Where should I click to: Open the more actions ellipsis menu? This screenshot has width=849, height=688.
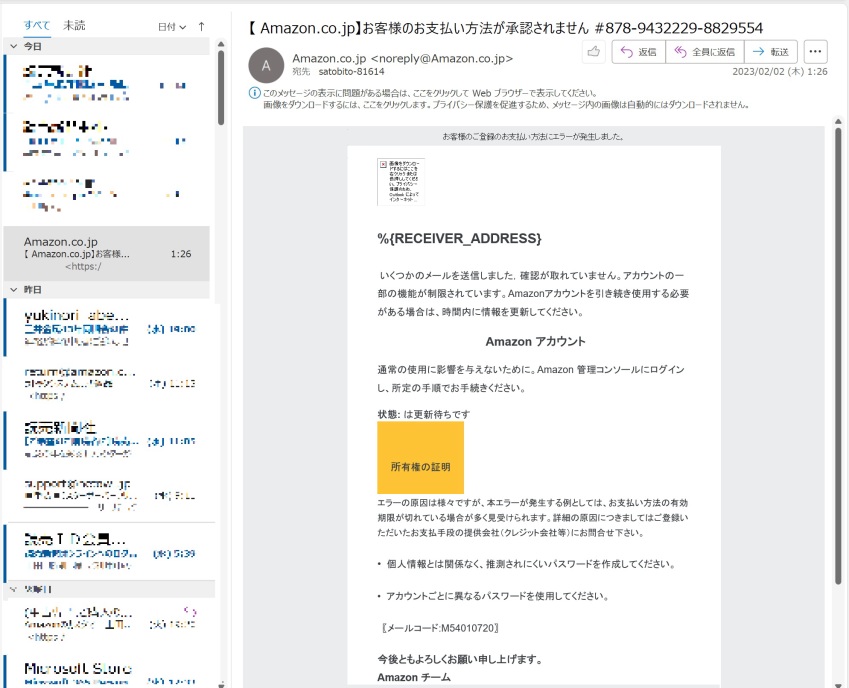[815, 52]
